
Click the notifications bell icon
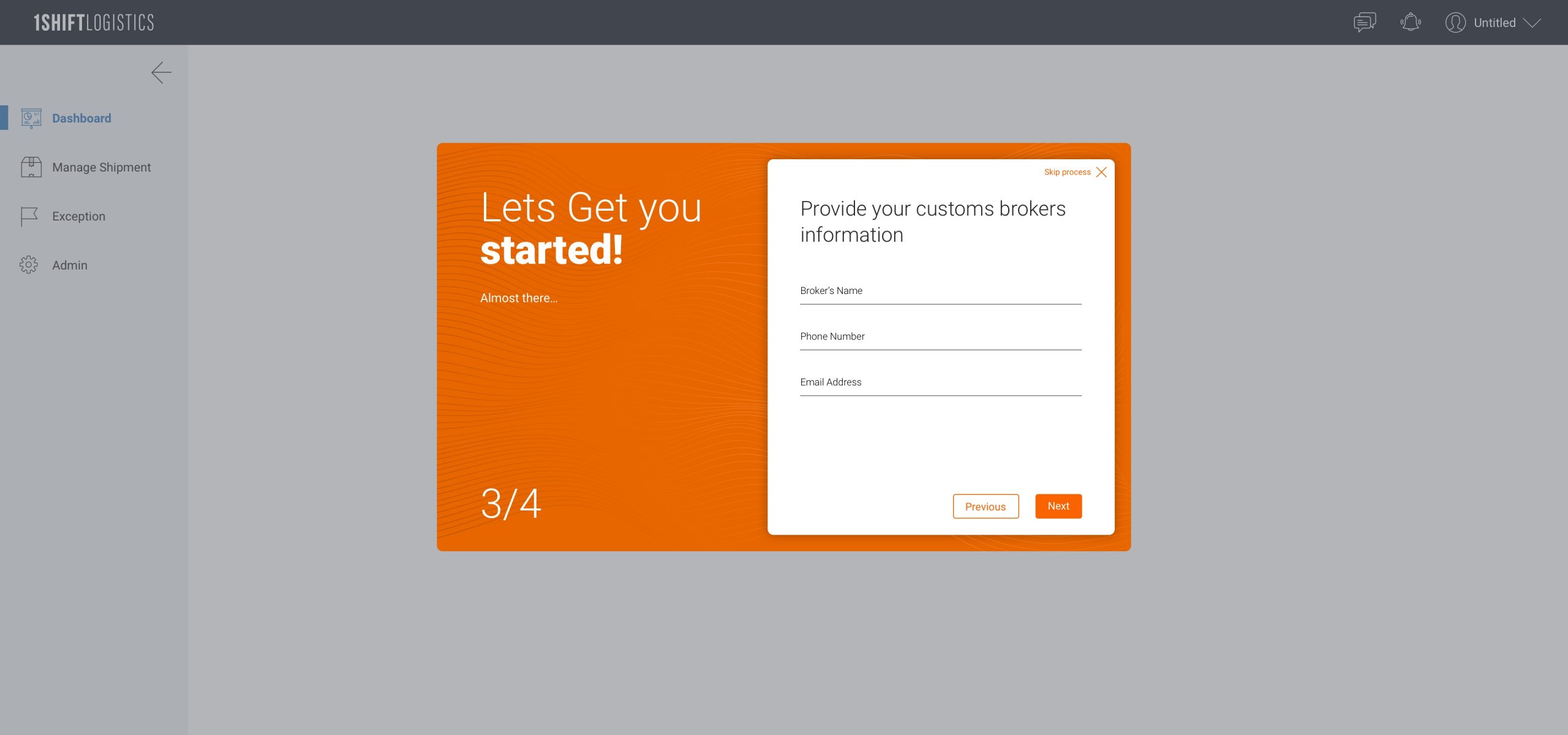tap(1411, 22)
